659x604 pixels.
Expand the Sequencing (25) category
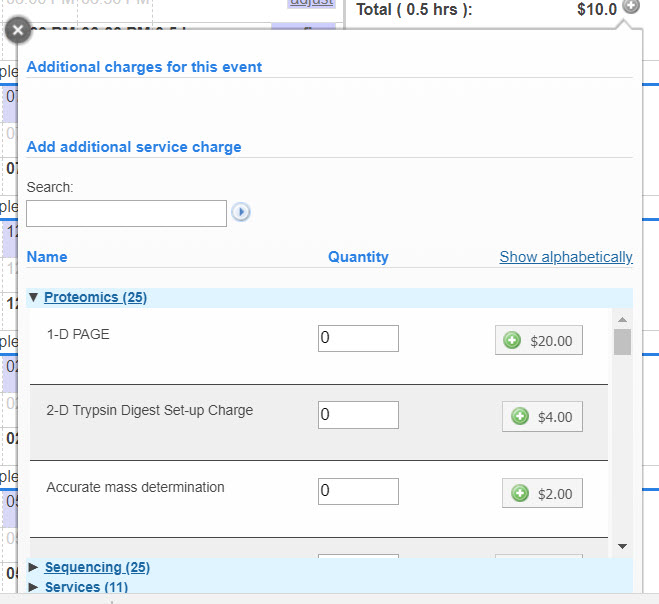(x=97, y=567)
